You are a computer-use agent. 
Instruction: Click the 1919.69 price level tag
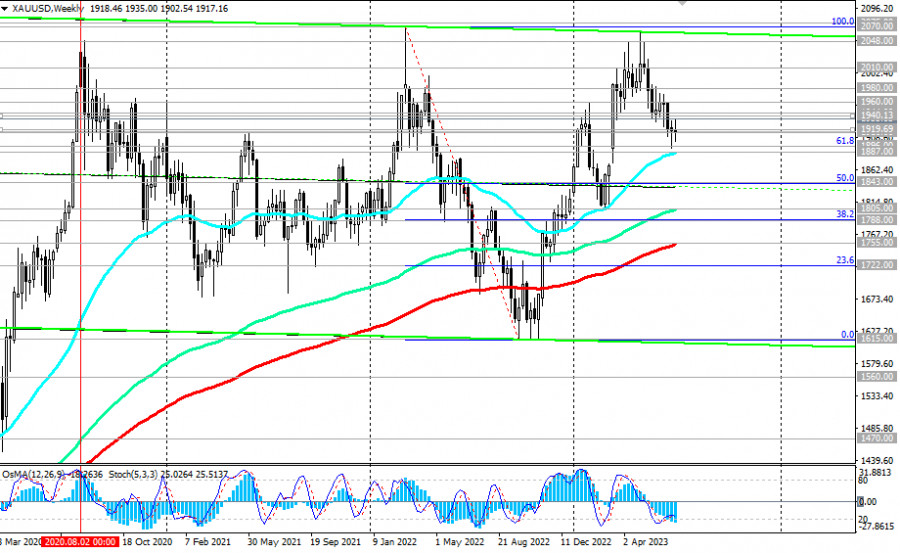coord(876,130)
